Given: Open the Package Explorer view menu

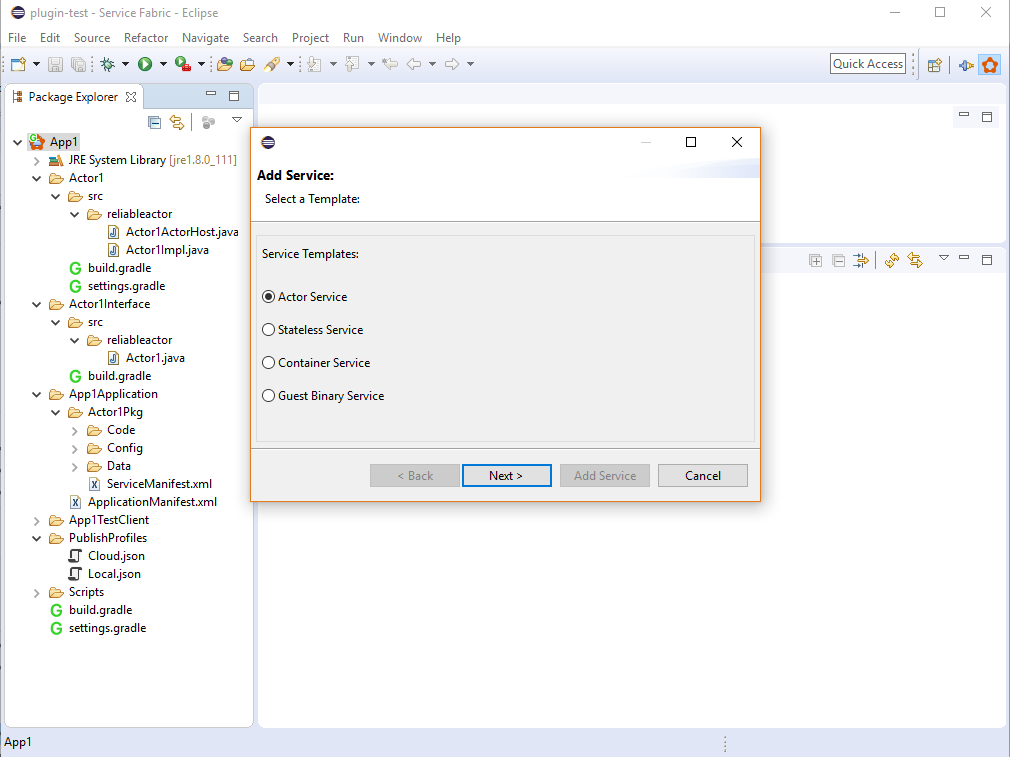Looking at the screenshot, I should (237, 121).
